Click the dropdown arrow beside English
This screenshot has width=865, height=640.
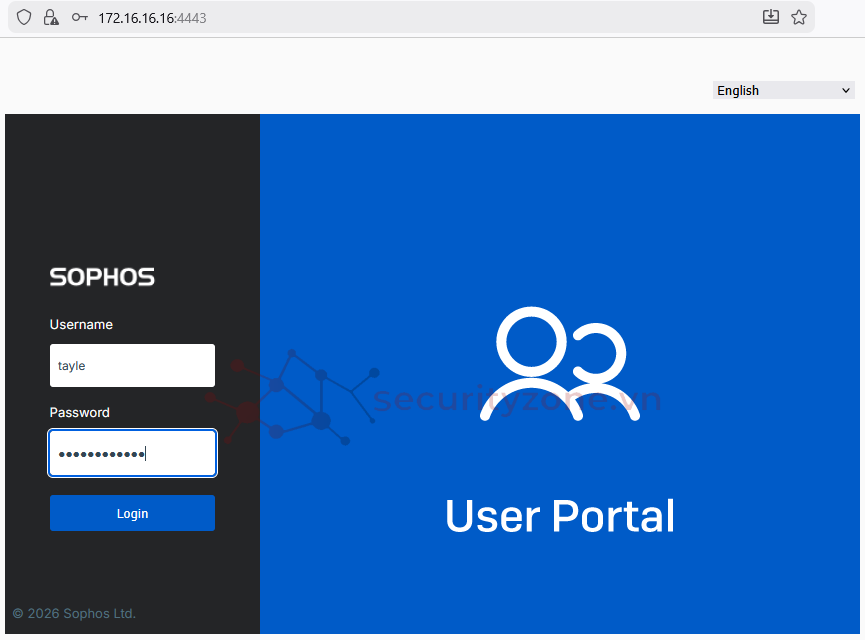click(x=846, y=90)
